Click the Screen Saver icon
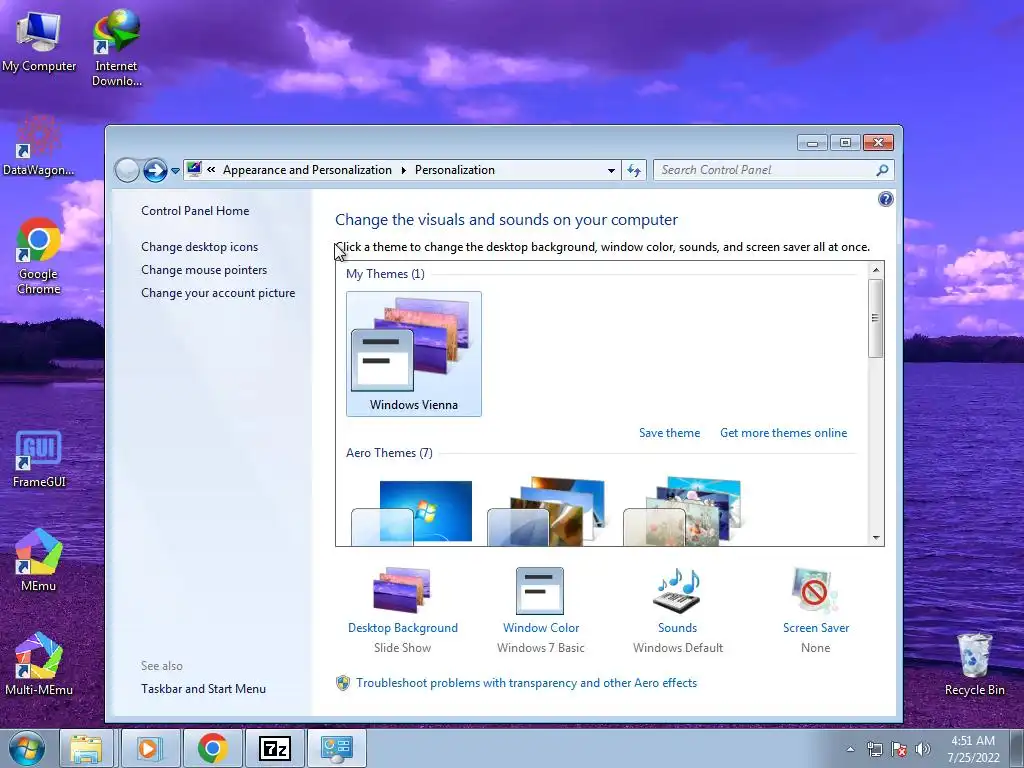This screenshot has width=1024, height=768. [815, 590]
